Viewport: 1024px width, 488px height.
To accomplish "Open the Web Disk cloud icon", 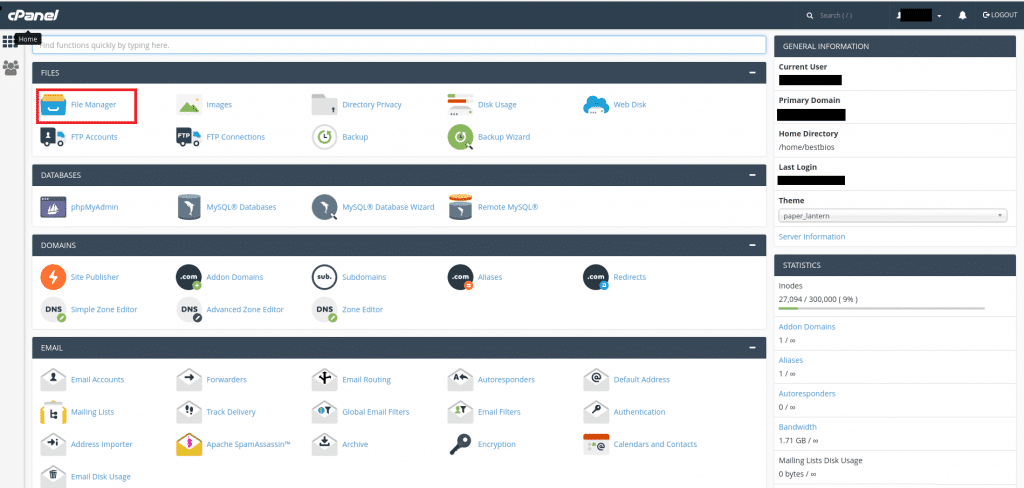I will tap(596, 105).
